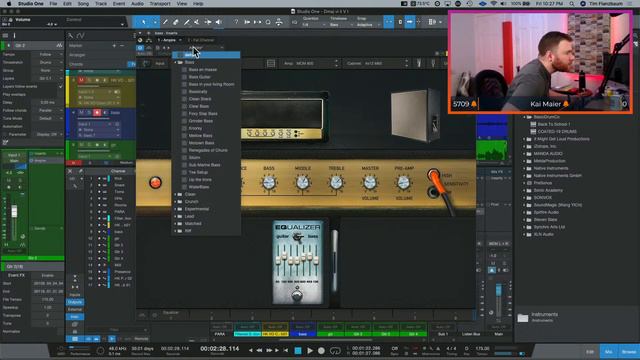
Task: Select the Draw (pencil) tool
Action: 165,22
